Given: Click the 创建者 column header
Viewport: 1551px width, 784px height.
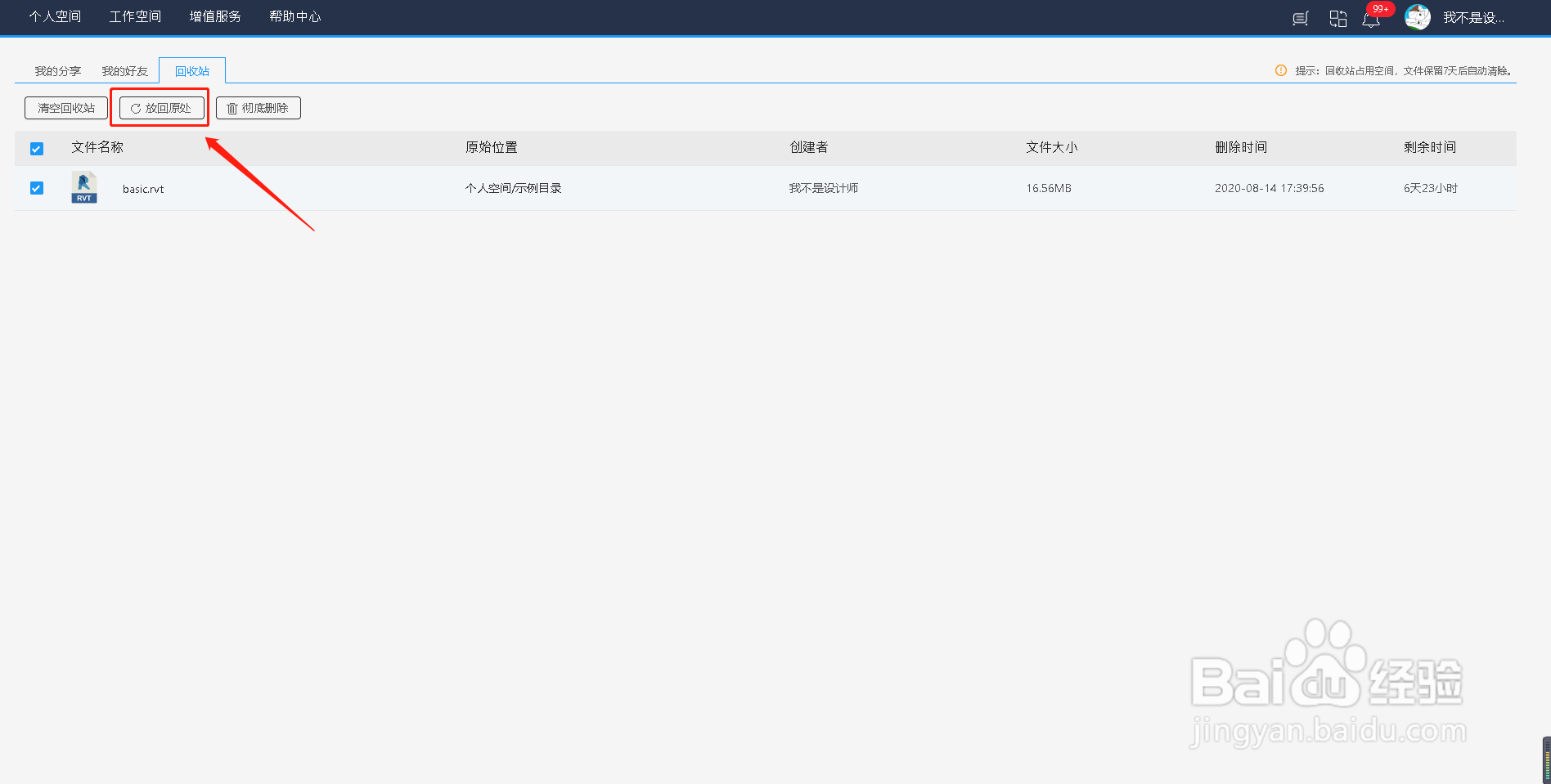Looking at the screenshot, I should click(809, 147).
